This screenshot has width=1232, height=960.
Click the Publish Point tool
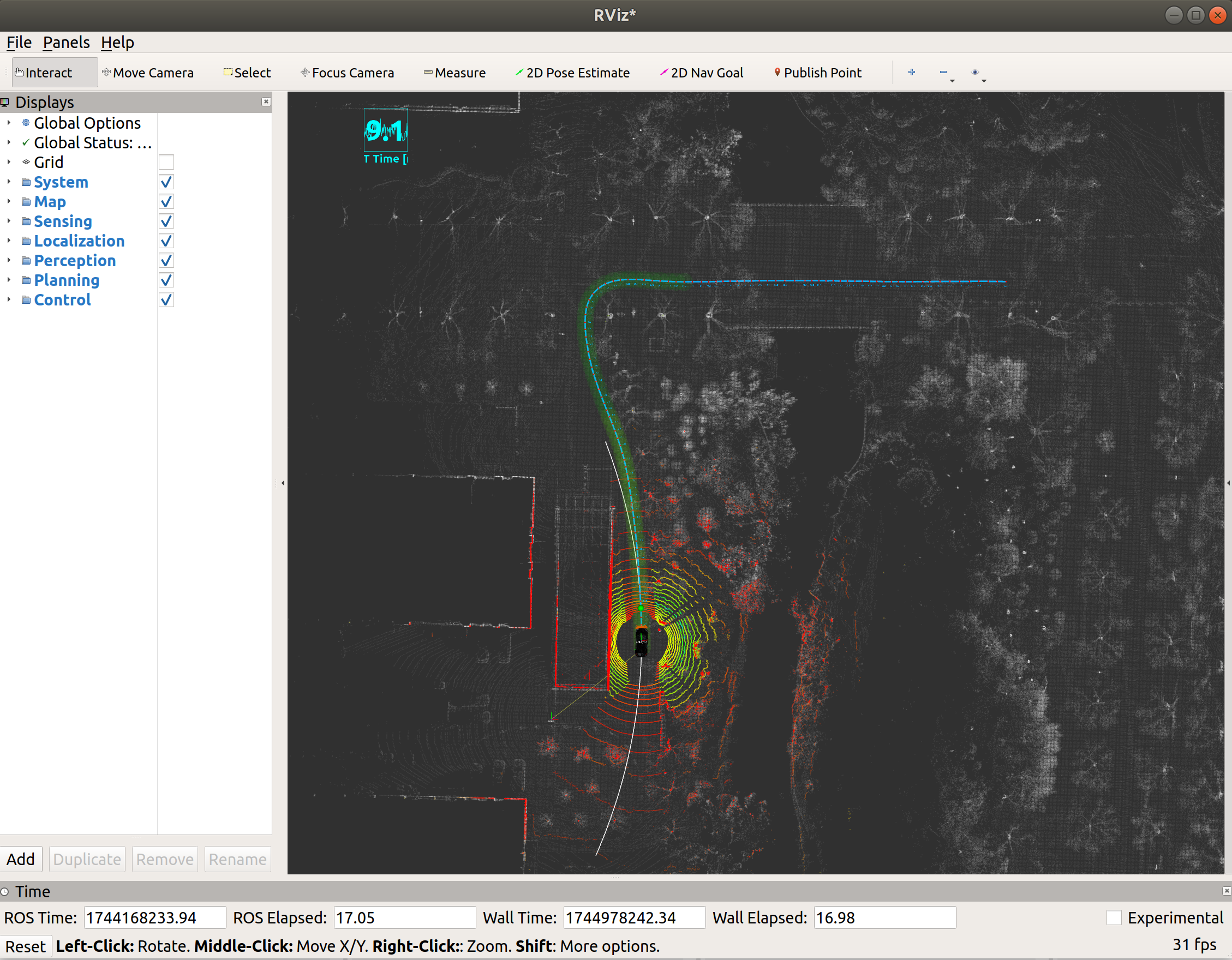click(817, 73)
